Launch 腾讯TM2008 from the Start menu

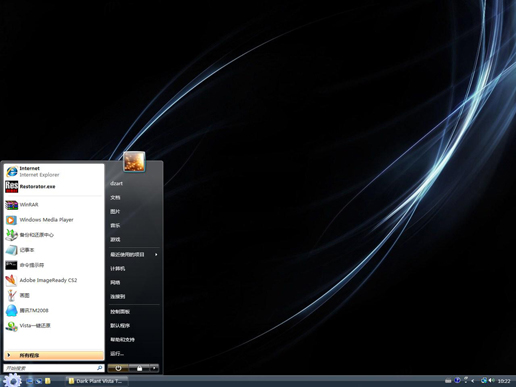pyautogui.click(x=54, y=311)
